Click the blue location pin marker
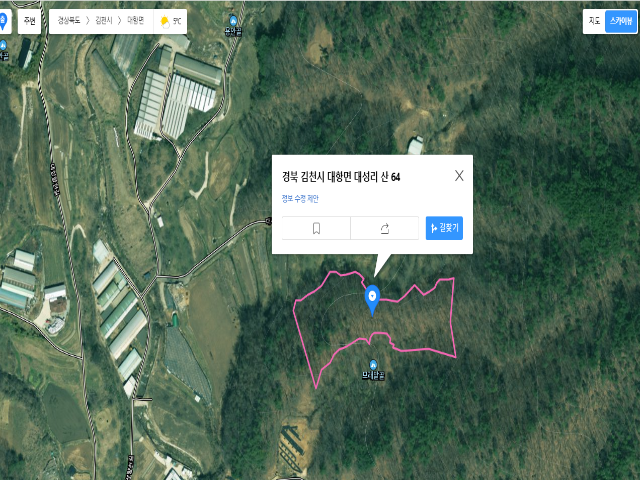 point(372,300)
